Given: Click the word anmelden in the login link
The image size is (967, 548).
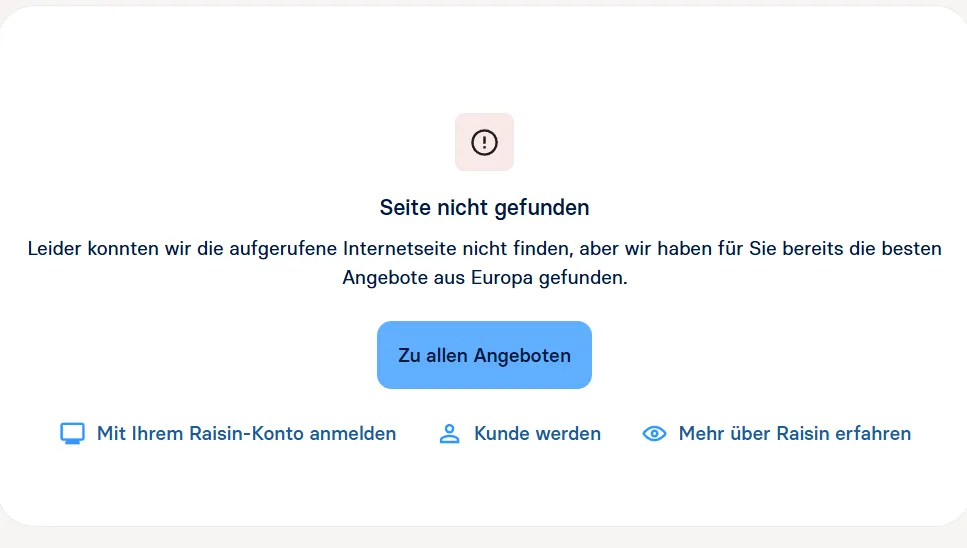Looking at the screenshot, I should [353, 434].
